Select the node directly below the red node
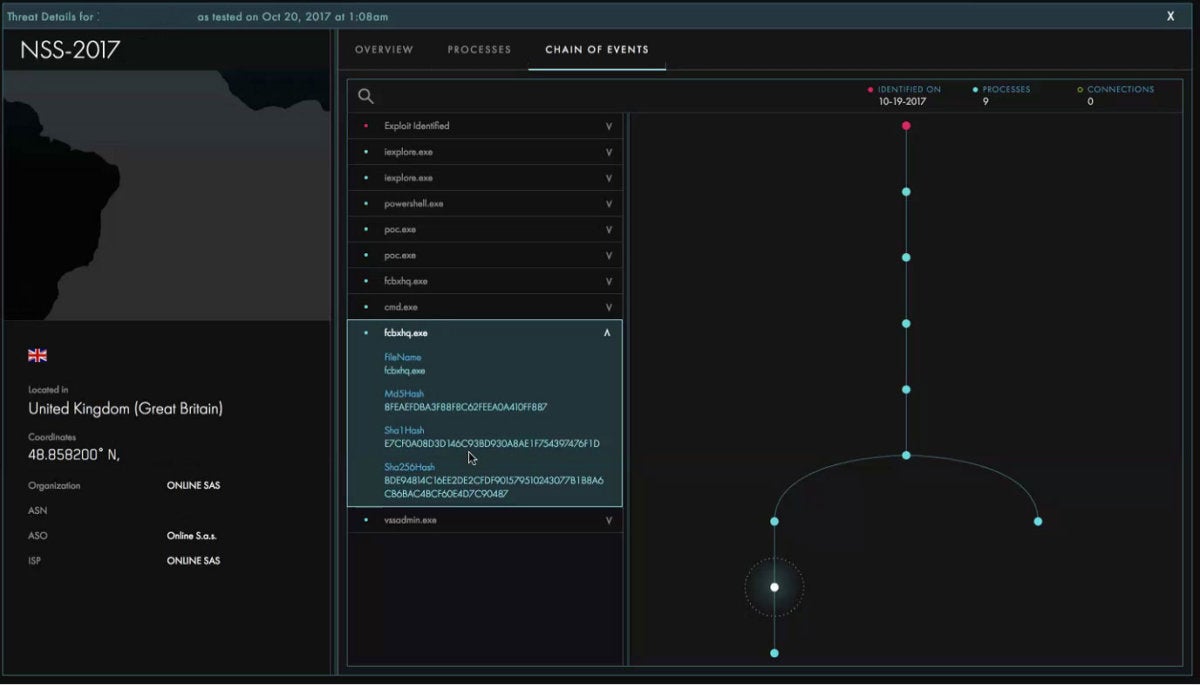The height and width of the screenshot is (685, 1200). coord(906,191)
